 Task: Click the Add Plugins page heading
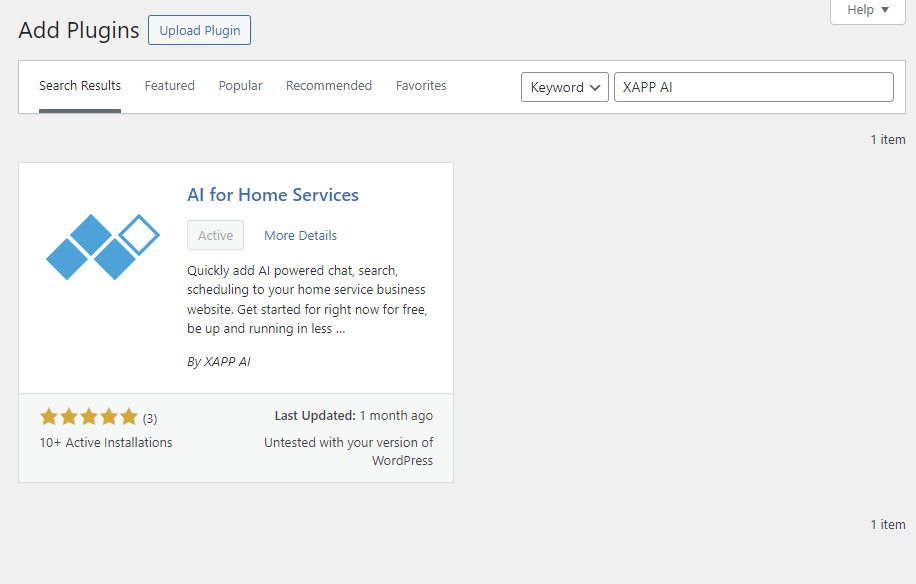(79, 30)
